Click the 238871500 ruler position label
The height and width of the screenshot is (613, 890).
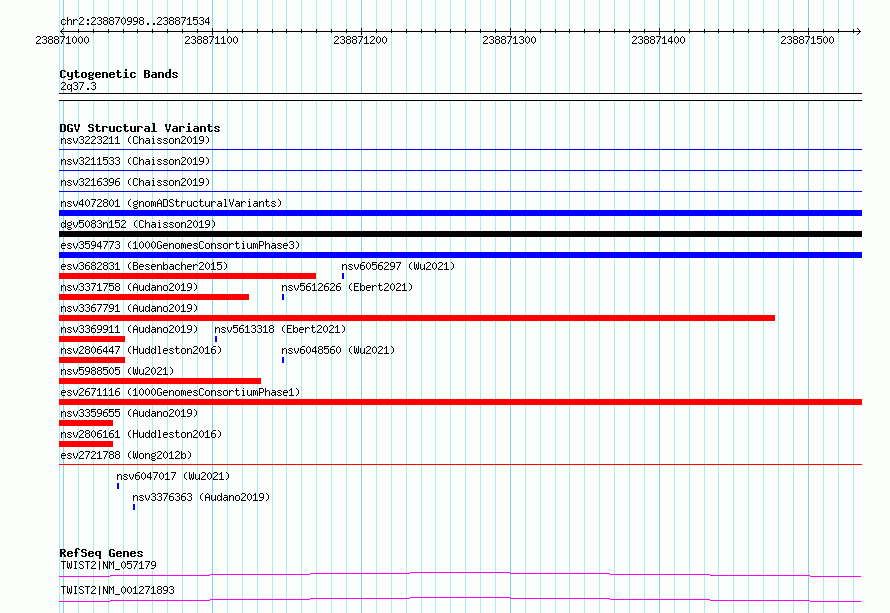pos(807,40)
